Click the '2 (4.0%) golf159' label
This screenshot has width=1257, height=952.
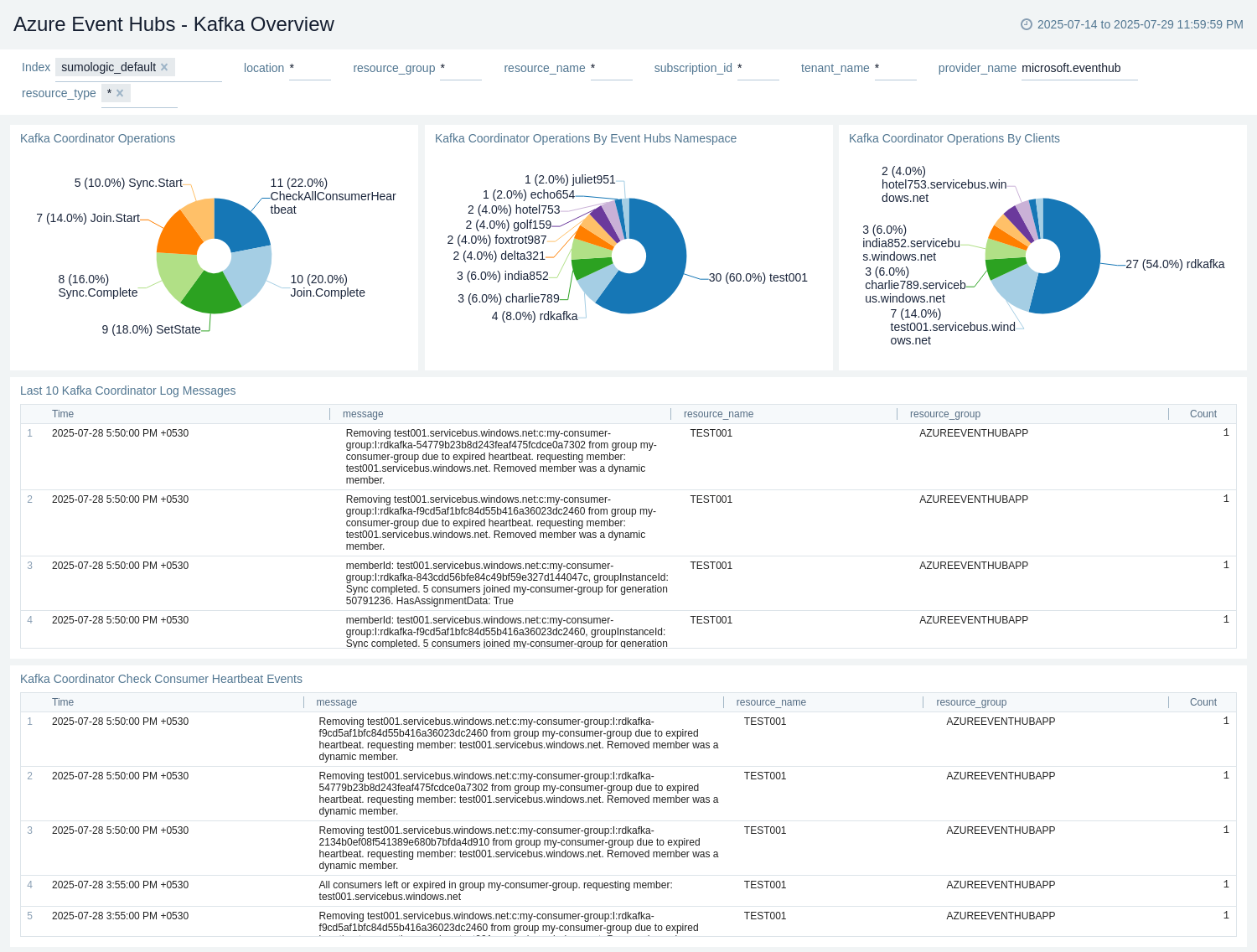(x=509, y=225)
